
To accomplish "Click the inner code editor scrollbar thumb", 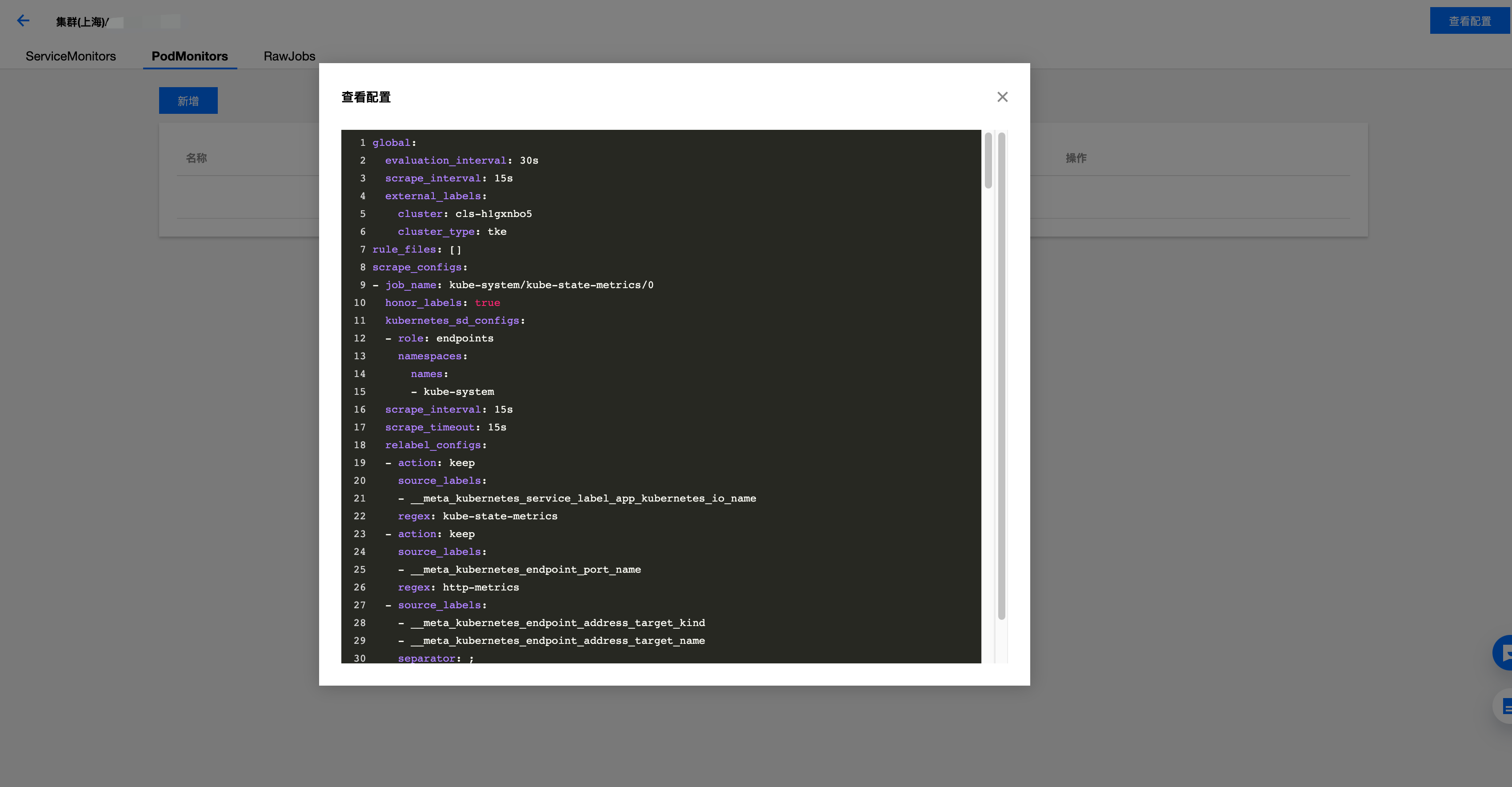I will pyautogui.click(x=988, y=161).
